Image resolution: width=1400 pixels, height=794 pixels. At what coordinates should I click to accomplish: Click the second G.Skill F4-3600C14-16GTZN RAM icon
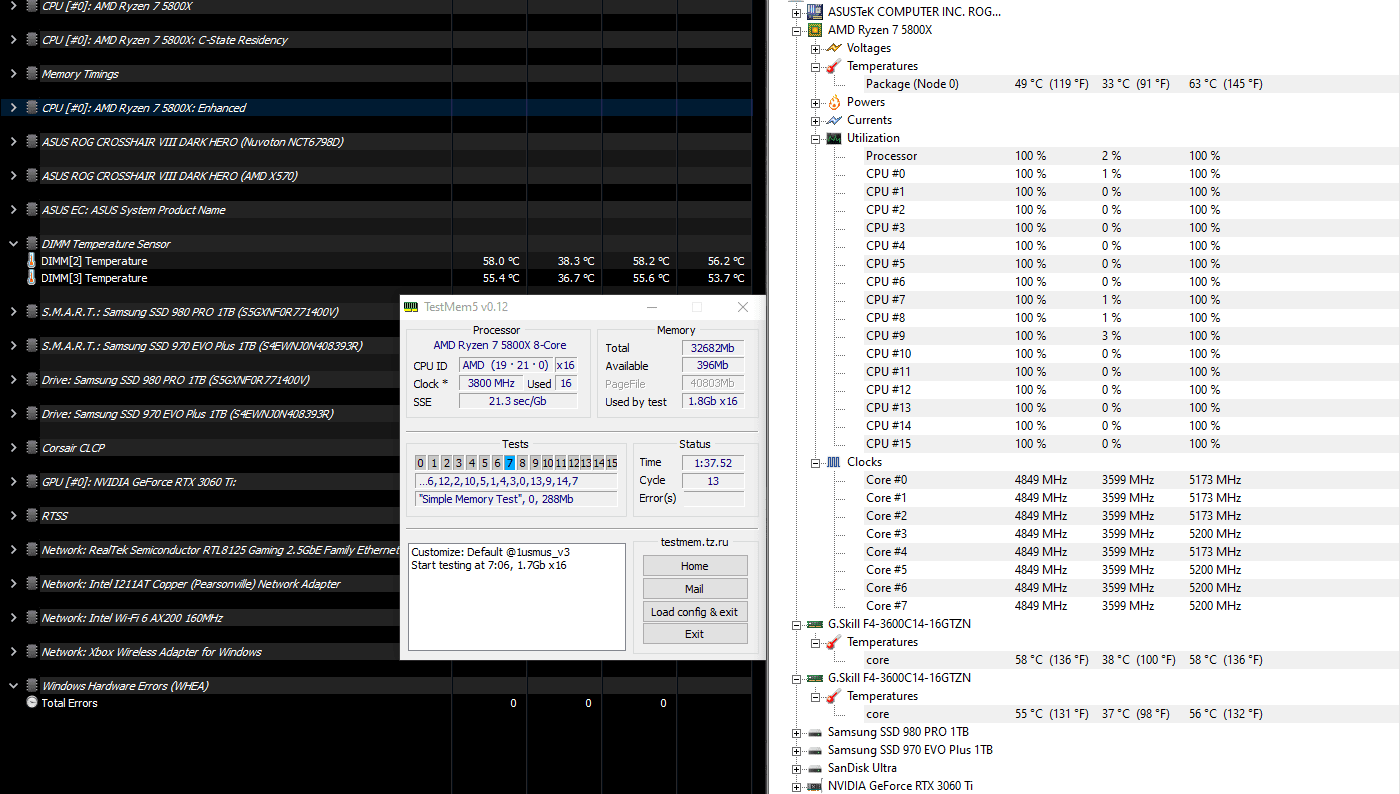click(x=816, y=678)
